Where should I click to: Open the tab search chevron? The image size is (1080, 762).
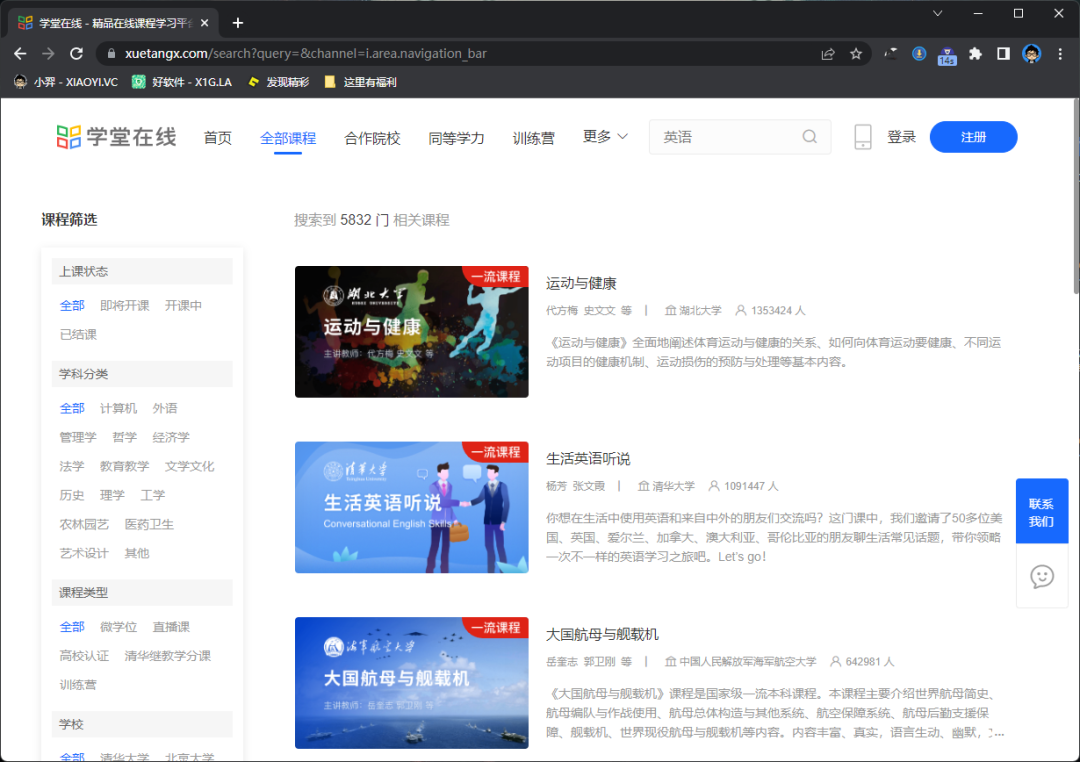coord(938,13)
